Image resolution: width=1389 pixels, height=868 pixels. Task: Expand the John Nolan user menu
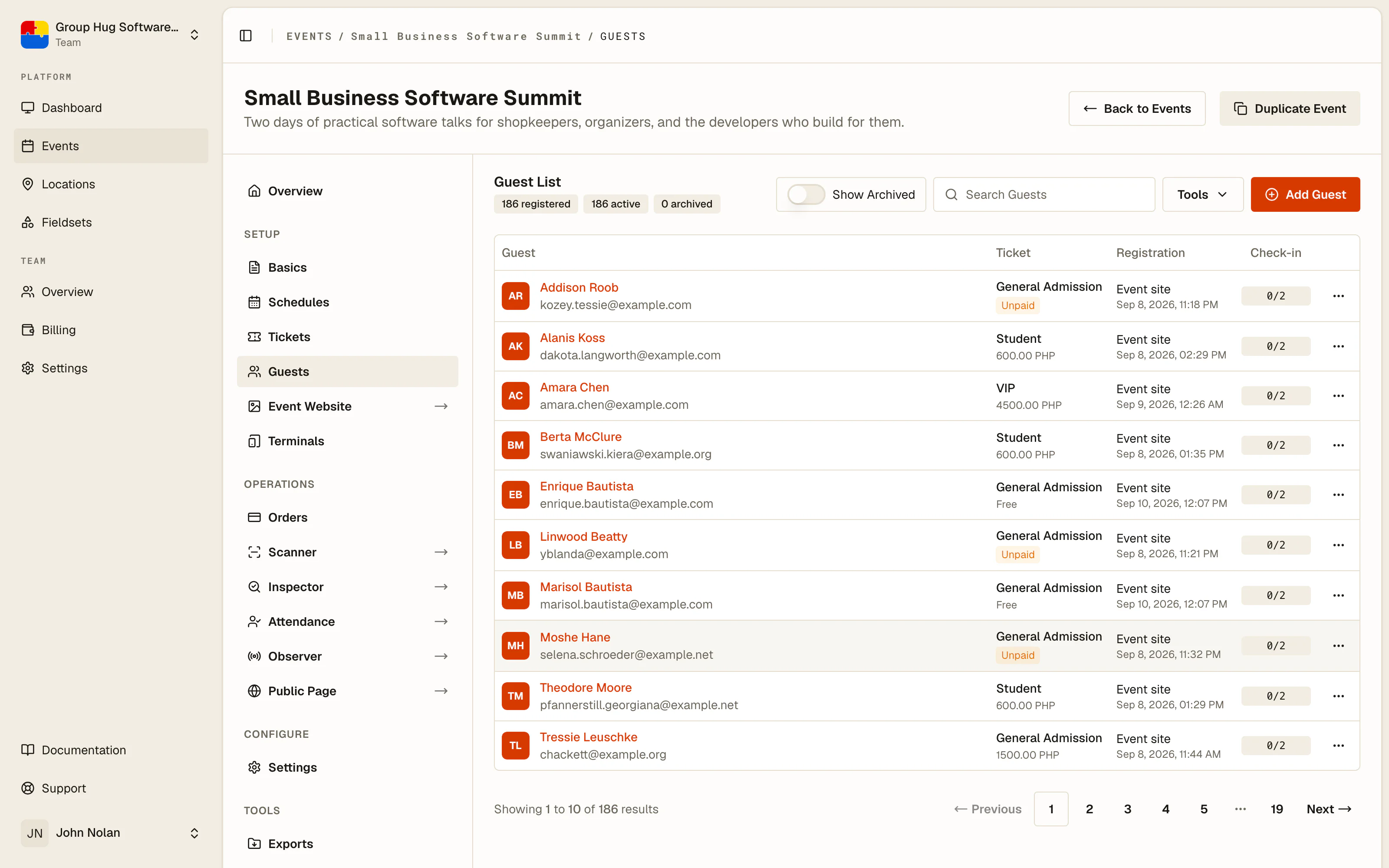point(111,832)
